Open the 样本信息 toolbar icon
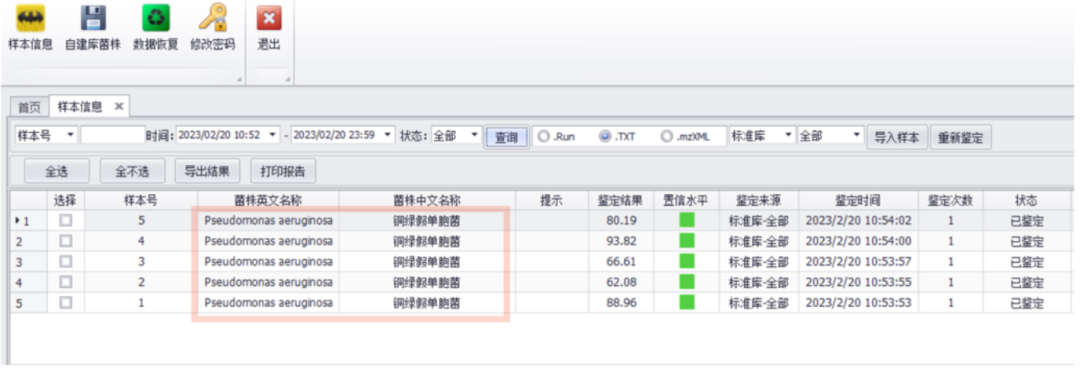1080x369 pixels. [30, 19]
